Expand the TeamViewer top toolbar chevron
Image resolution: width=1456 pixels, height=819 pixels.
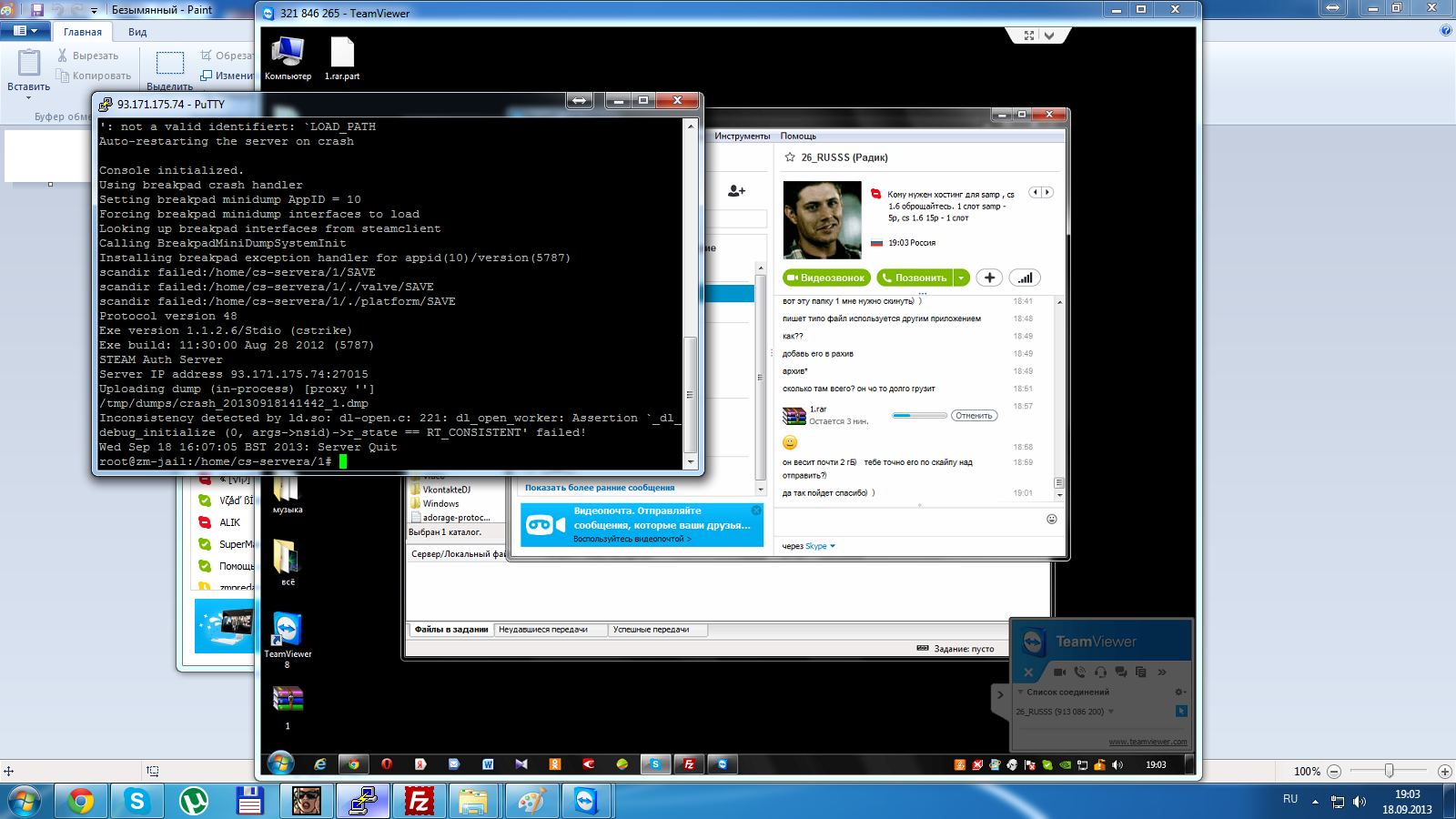click(1049, 35)
